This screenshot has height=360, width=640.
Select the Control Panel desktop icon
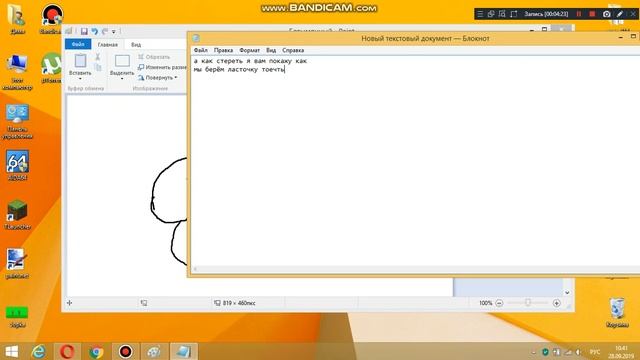pos(17,122)
